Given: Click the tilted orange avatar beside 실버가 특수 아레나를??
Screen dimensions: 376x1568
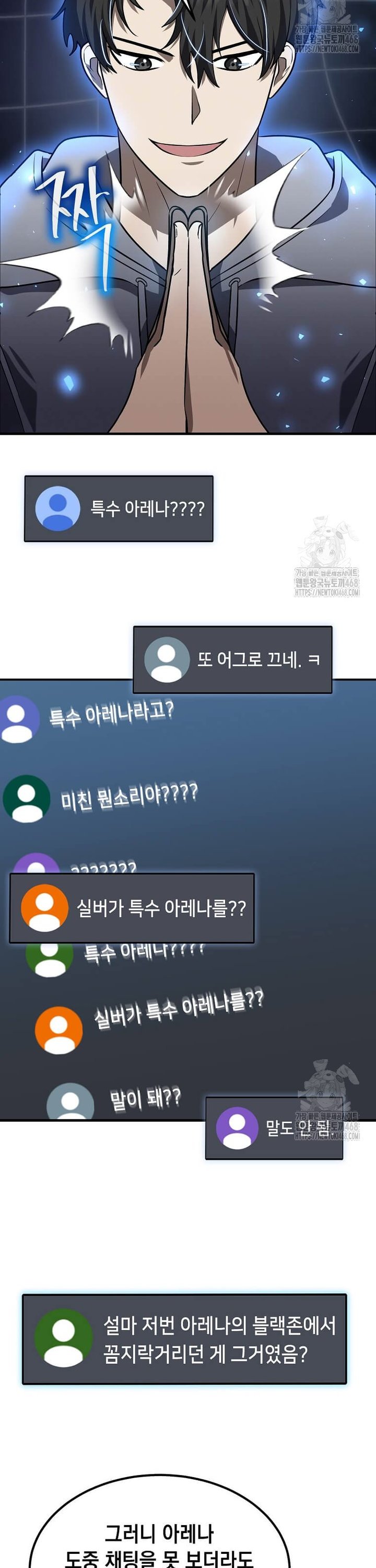Looking at the screenshot, I should [x=58, y=1030].
